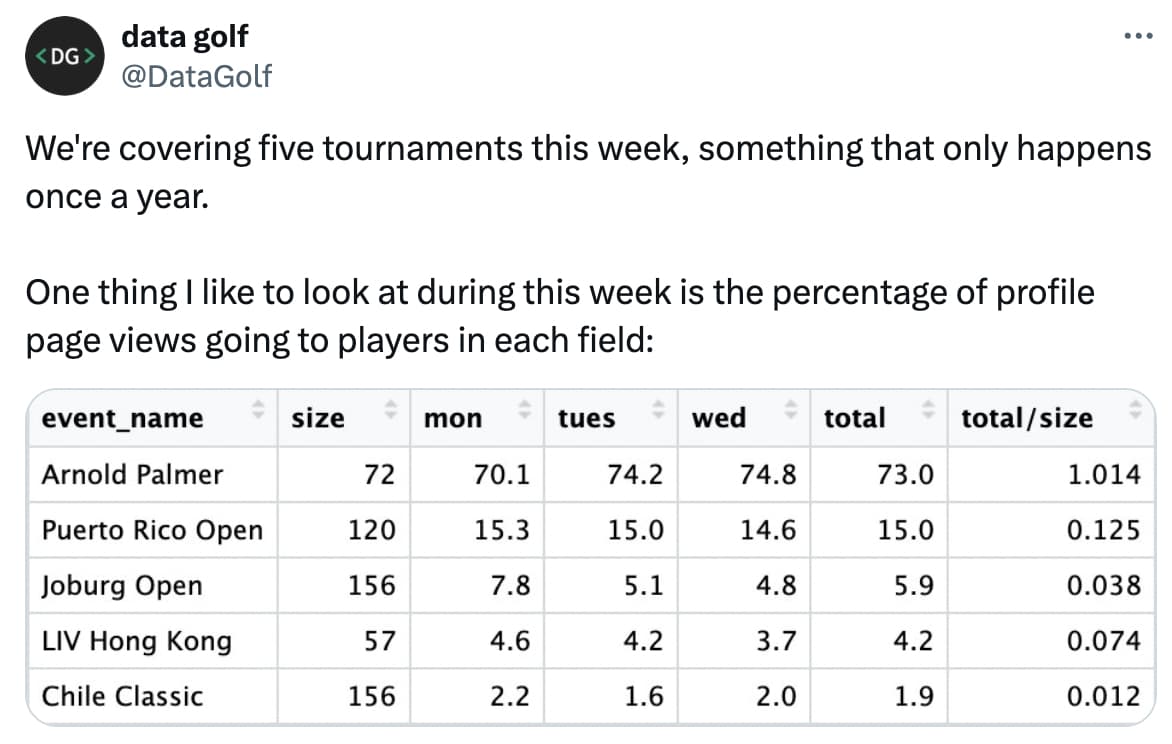Click the Data Golf DG profile avatar

pyautogui.click(x=66, y=57)
